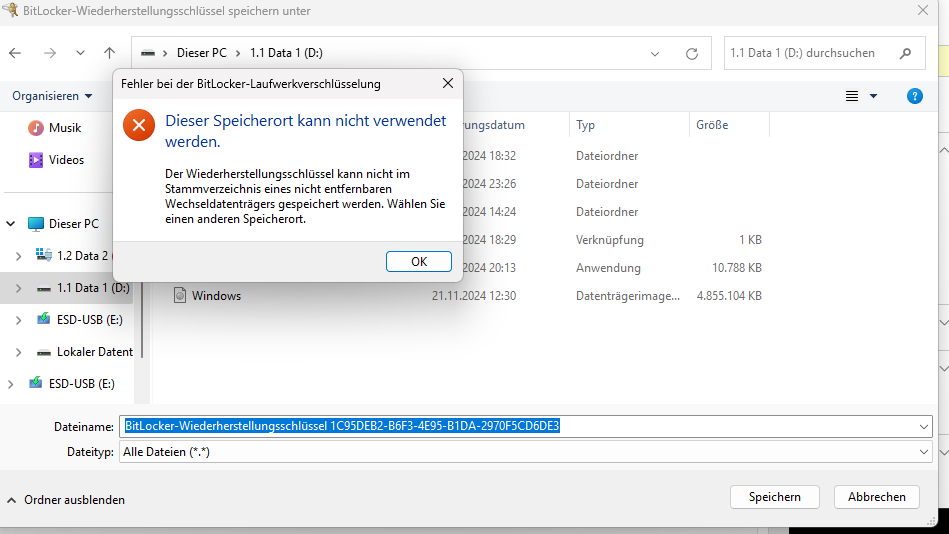Image resolution: width=949 pixels, height=534 pixels.
Task: Select 1.2 Data 2 drive in tree
Action: pyautogui.click(x=82, y=255)
